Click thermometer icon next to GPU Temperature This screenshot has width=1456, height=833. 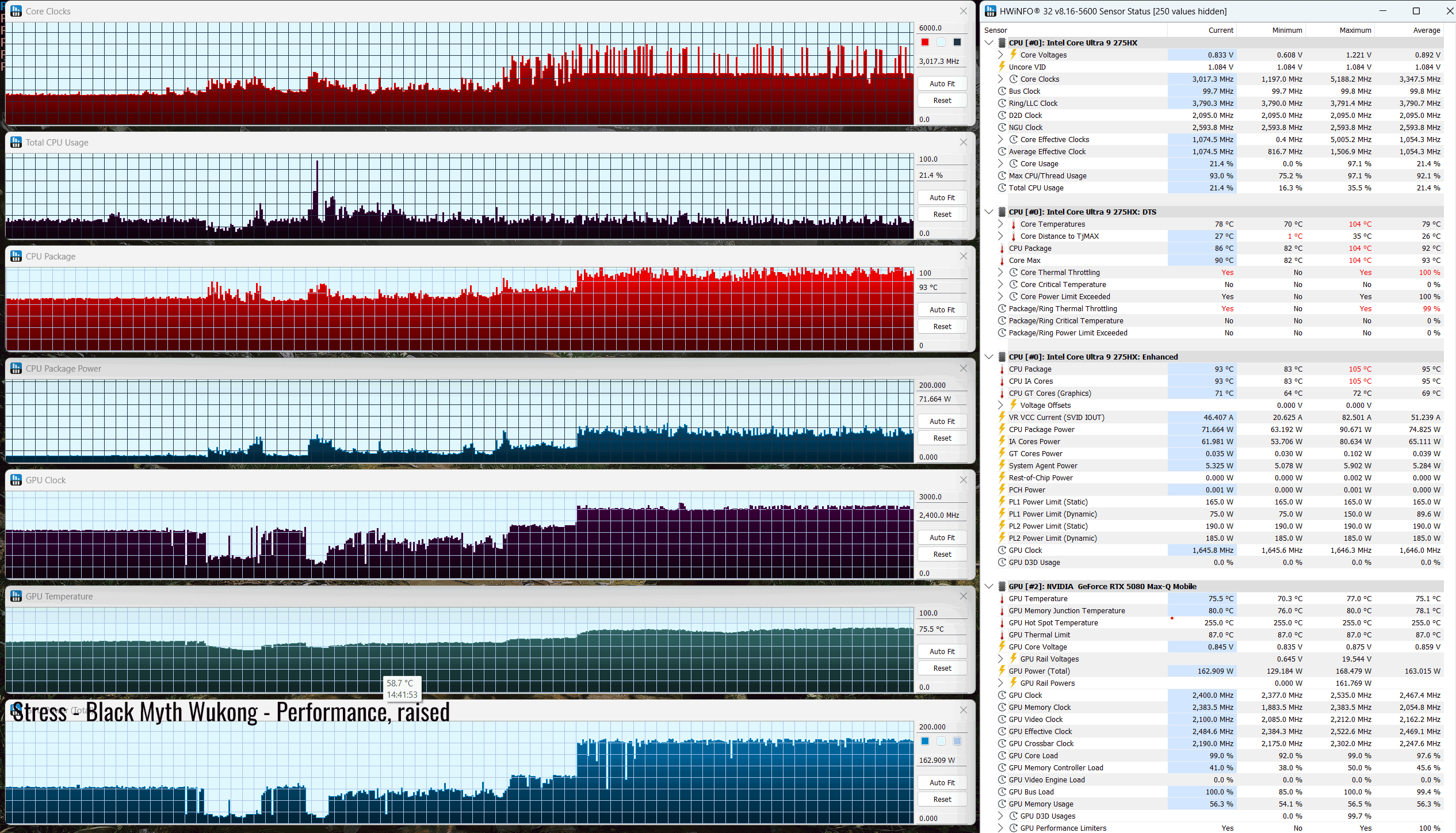[x=1002, y=598]
